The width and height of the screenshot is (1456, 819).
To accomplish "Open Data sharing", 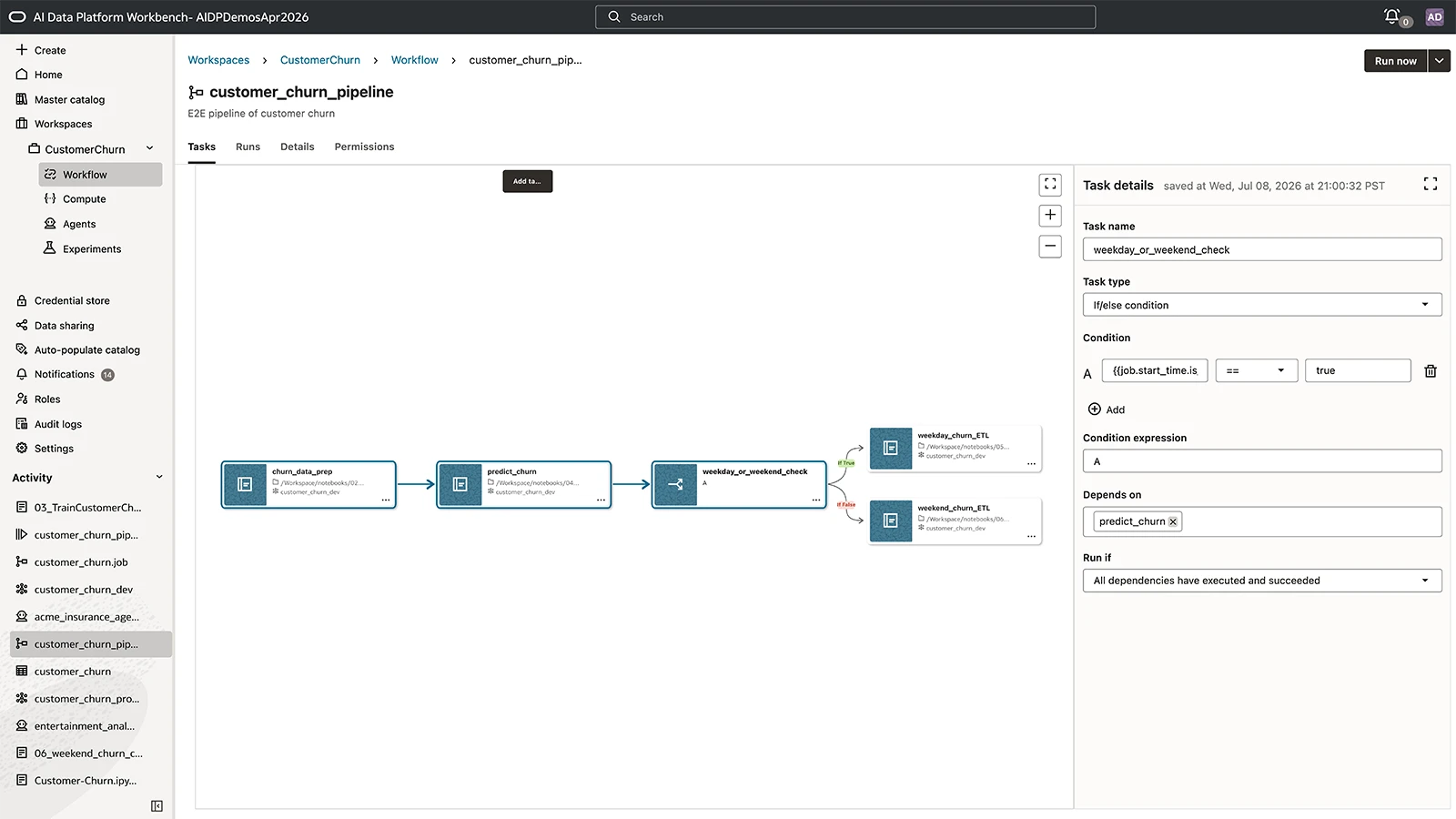I will point(64,325).
